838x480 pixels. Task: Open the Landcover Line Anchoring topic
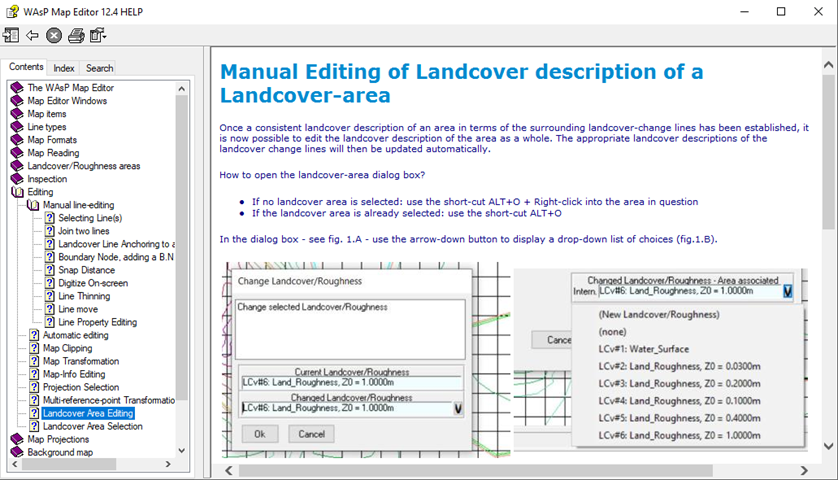[117, 244]
